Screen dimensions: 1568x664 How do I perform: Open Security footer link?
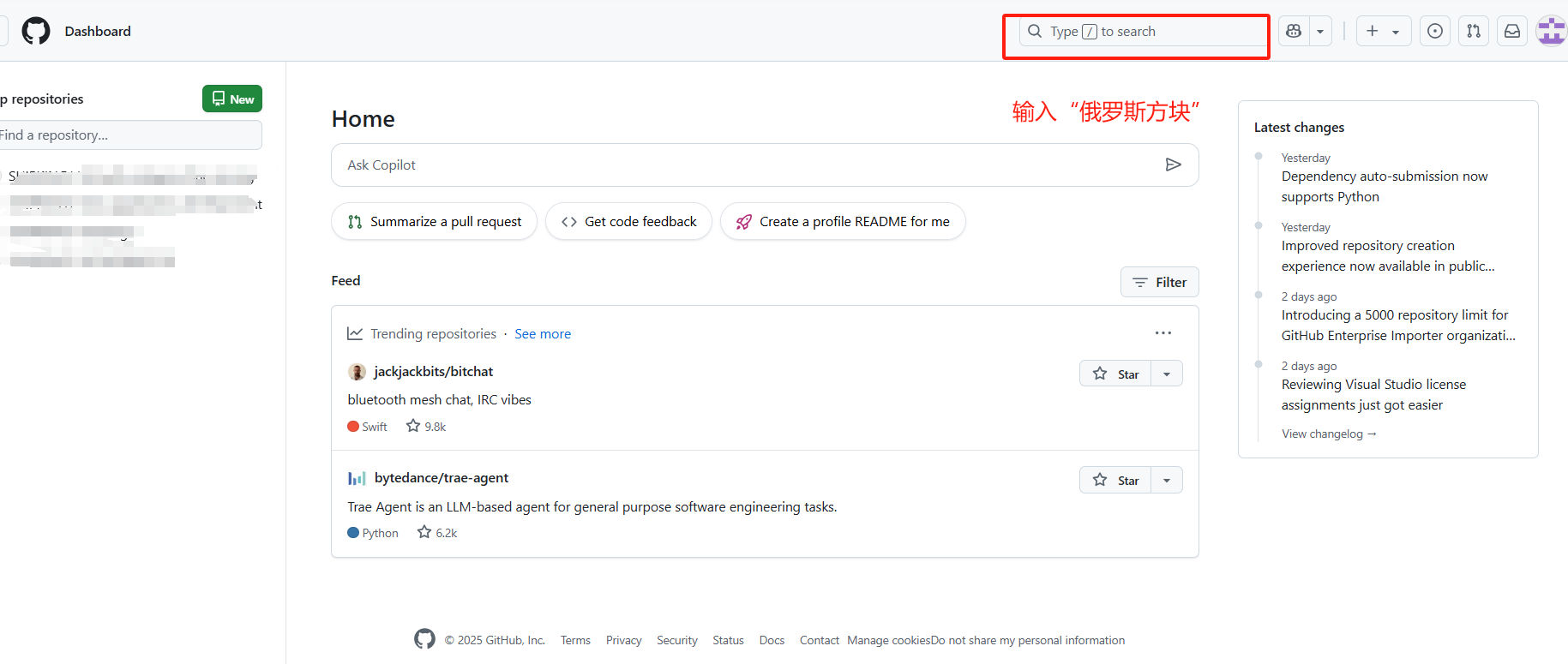(677, 640)
